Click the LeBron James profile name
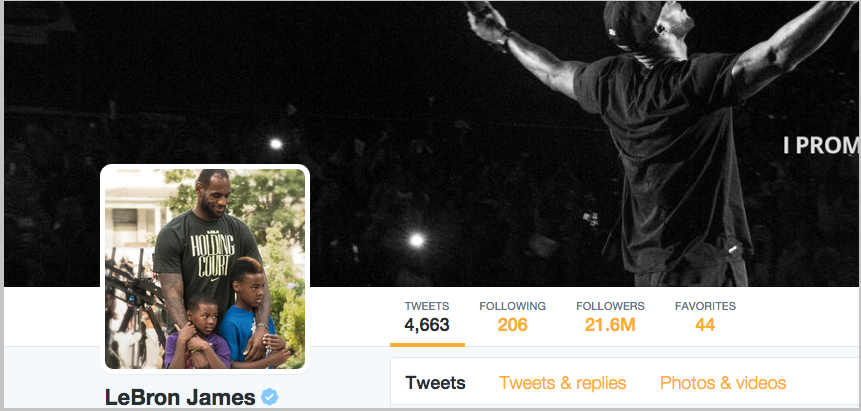This screenshot has width=861, height=411. pos(180,397)
